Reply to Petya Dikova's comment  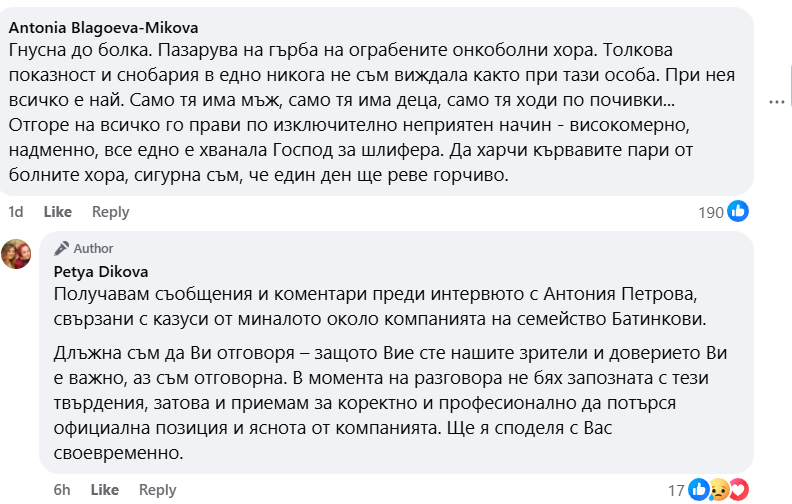157,490
